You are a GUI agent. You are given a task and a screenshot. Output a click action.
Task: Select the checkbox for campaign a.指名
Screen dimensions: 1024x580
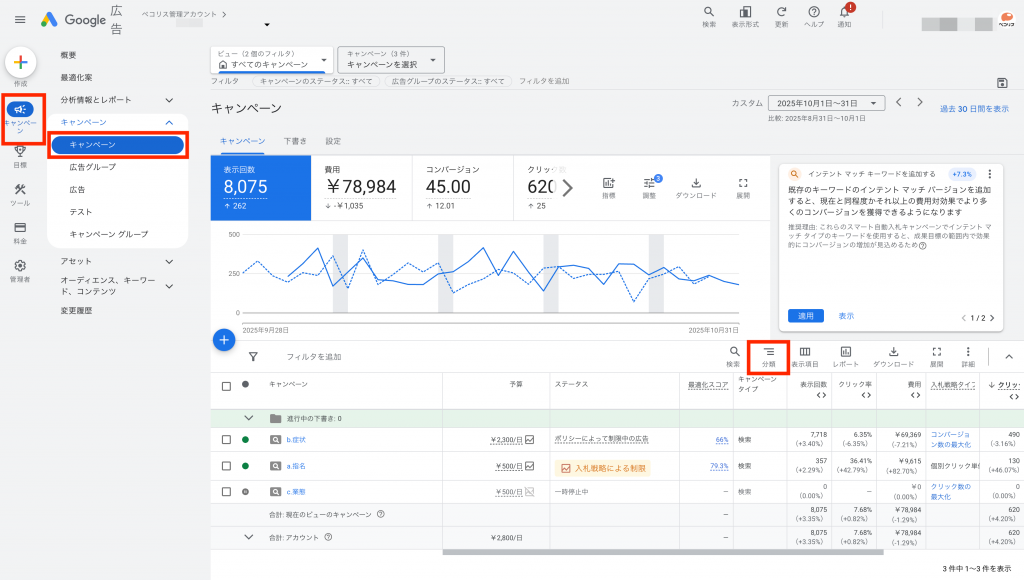(x=227, y=466)
